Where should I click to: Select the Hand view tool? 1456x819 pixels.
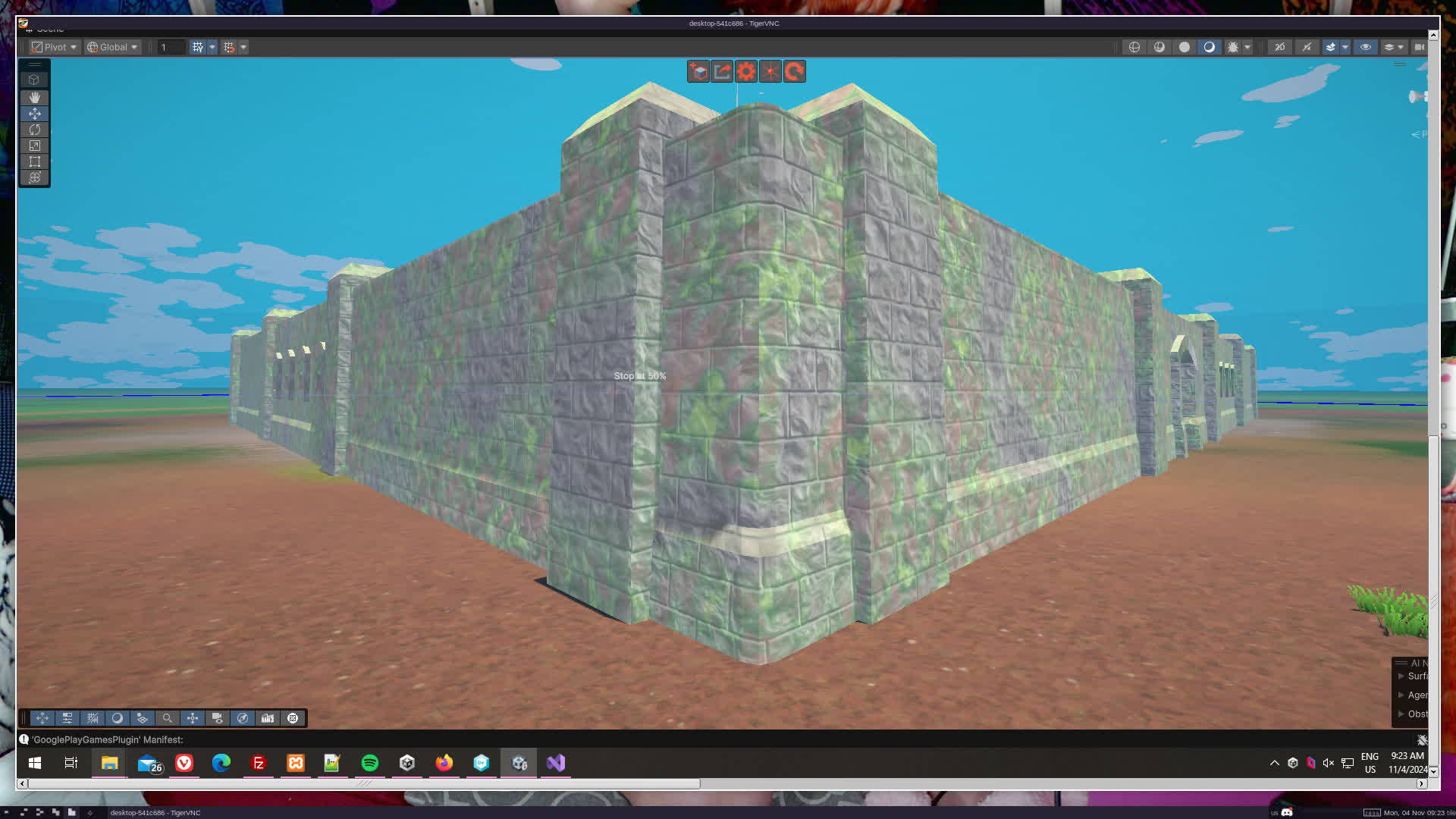(x=34, y=98)
